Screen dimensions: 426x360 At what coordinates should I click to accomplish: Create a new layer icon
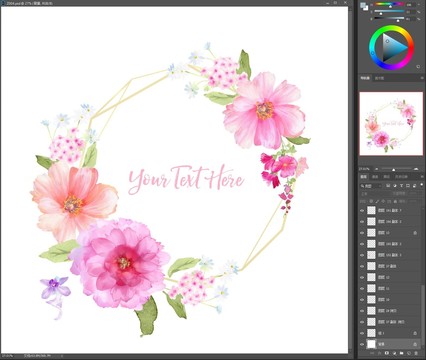[x=409, y=353]
